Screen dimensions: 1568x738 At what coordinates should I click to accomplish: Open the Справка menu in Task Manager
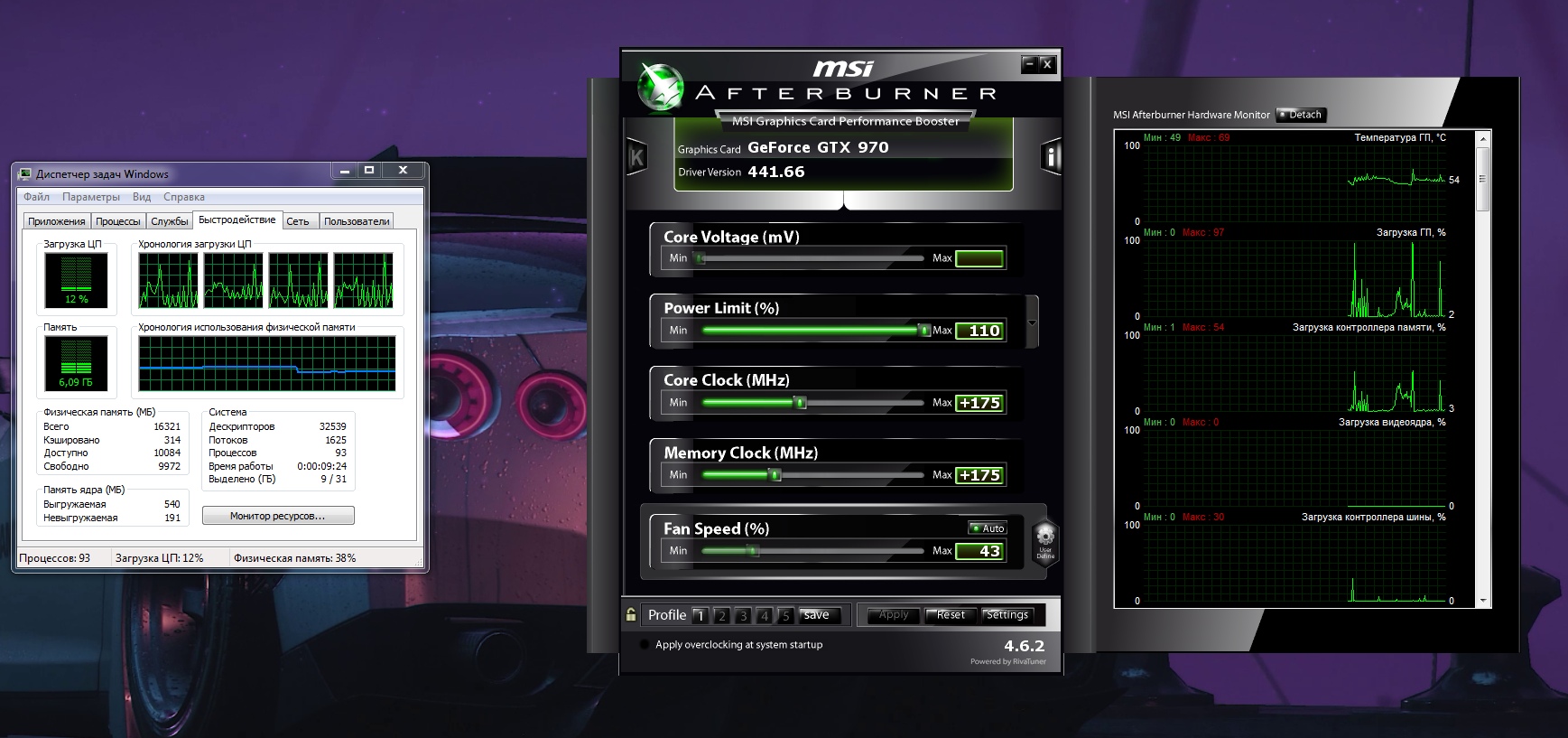(x=184, y=197)
